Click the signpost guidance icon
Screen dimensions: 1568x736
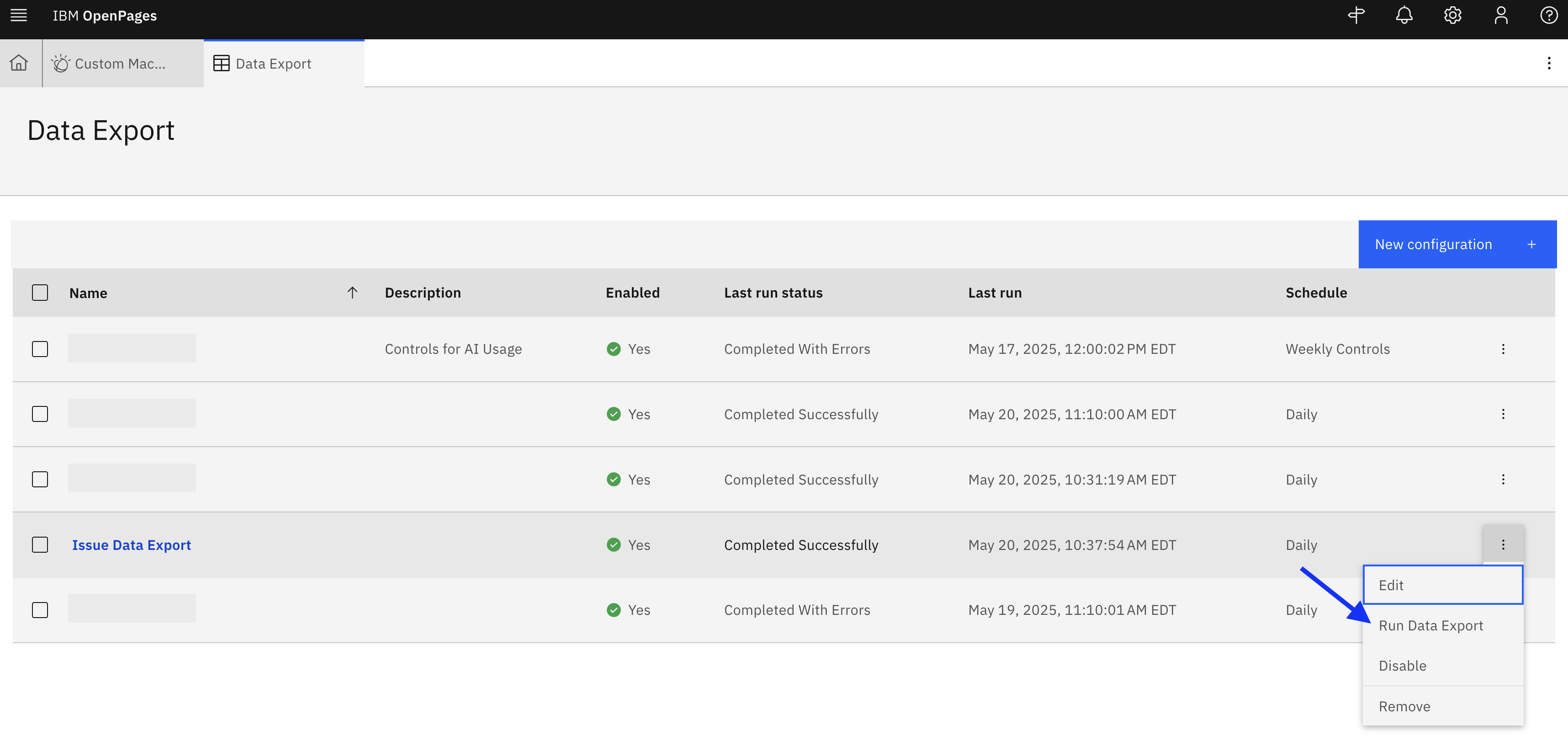(1356, 15)
